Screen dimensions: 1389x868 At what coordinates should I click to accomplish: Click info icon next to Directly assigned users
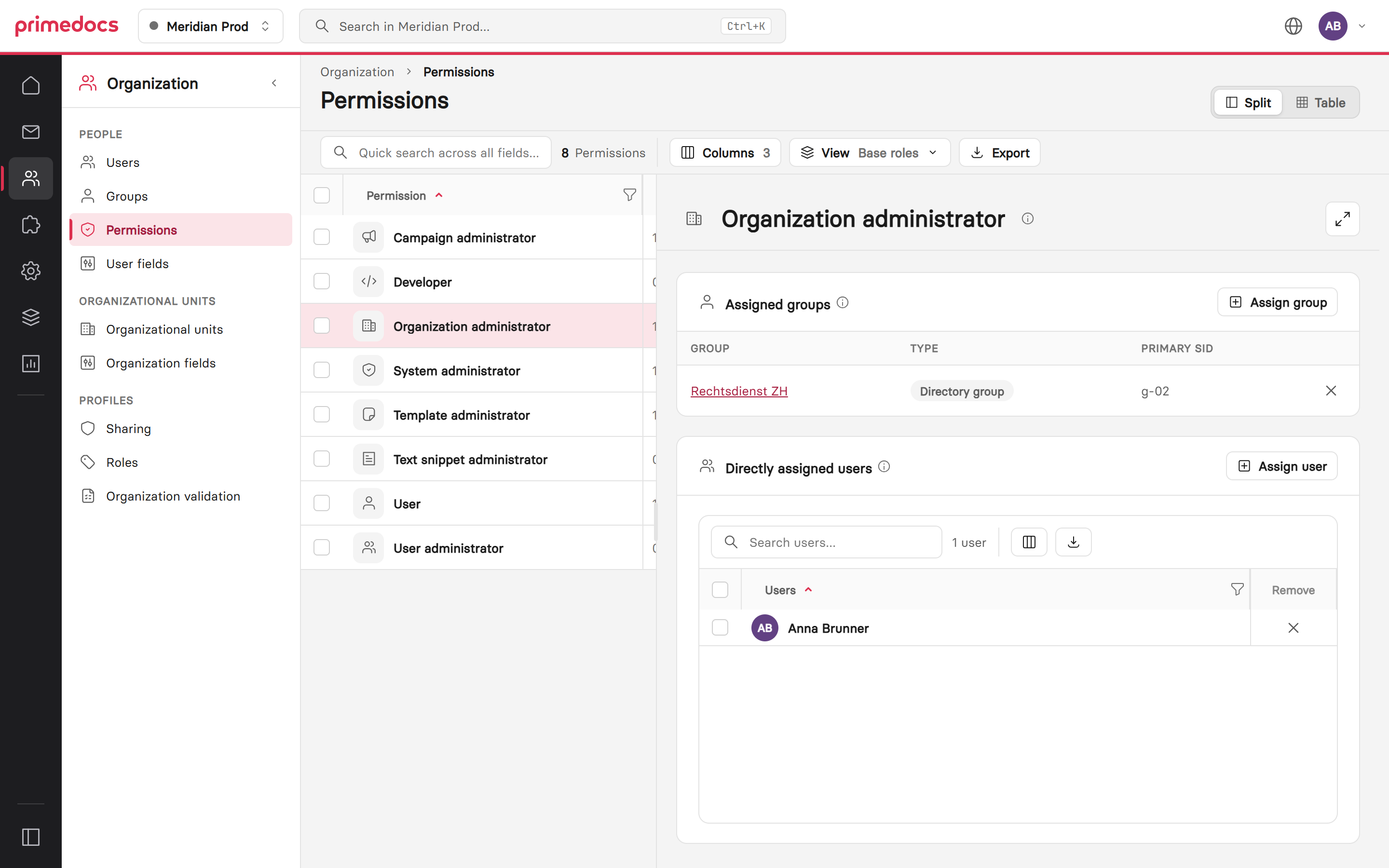click(884, 467)
